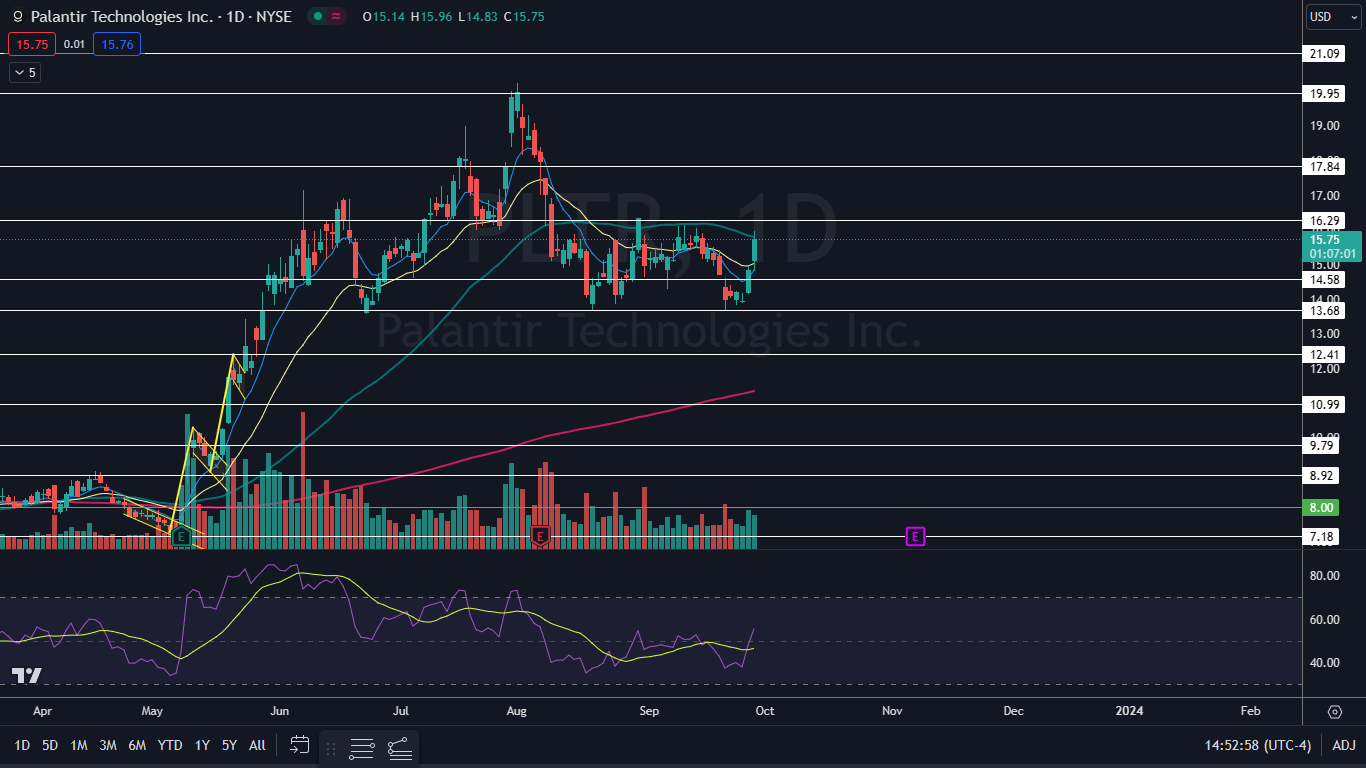The width and height of the screenshot is (1366, 768).
Task: Click the L14.83 low value
Action: [479, 17]
